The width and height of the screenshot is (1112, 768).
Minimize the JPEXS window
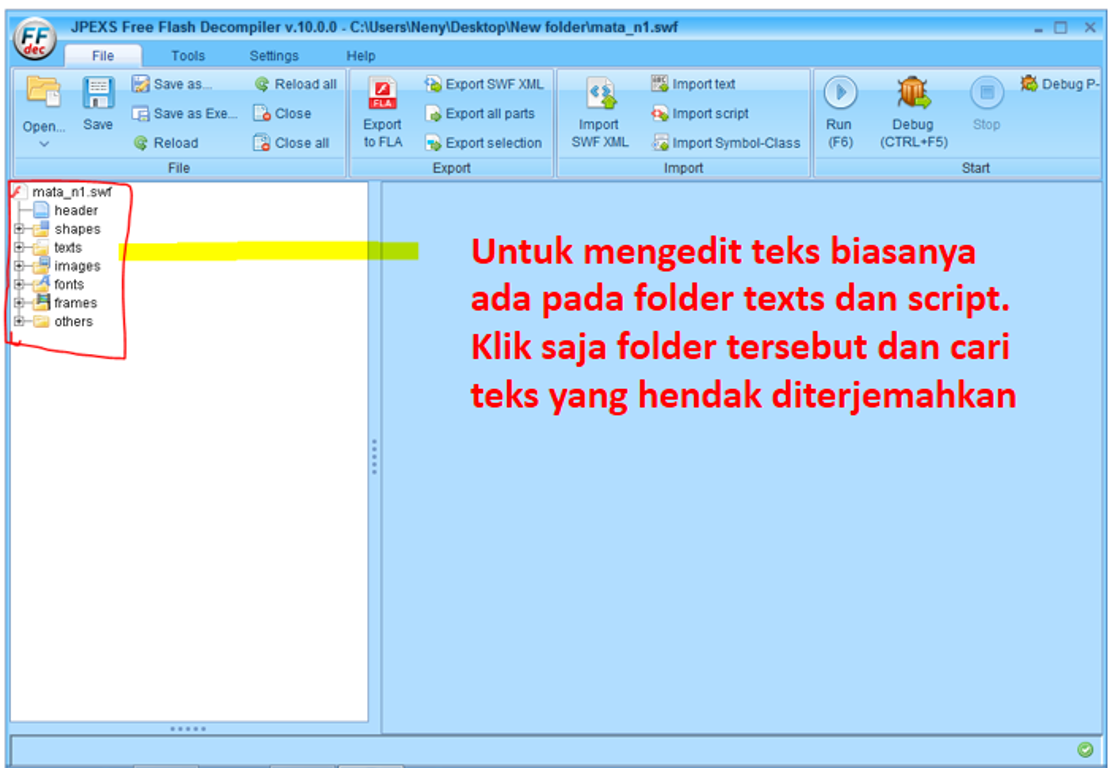[x=1038, y=29]
